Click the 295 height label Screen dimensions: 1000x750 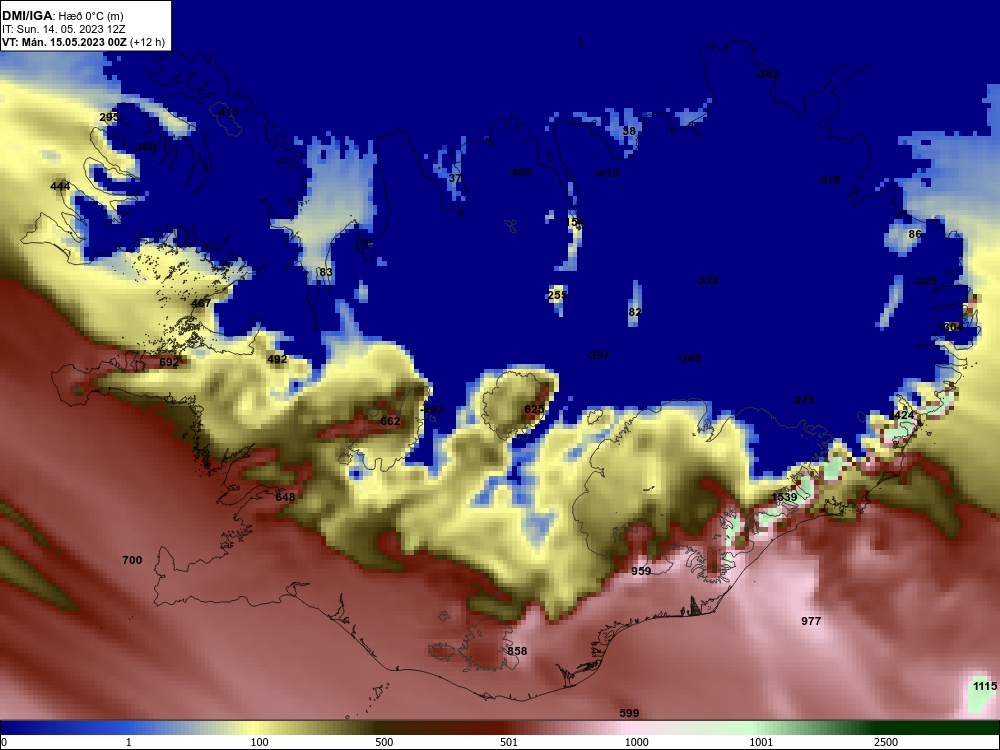(x=109, y=117)
